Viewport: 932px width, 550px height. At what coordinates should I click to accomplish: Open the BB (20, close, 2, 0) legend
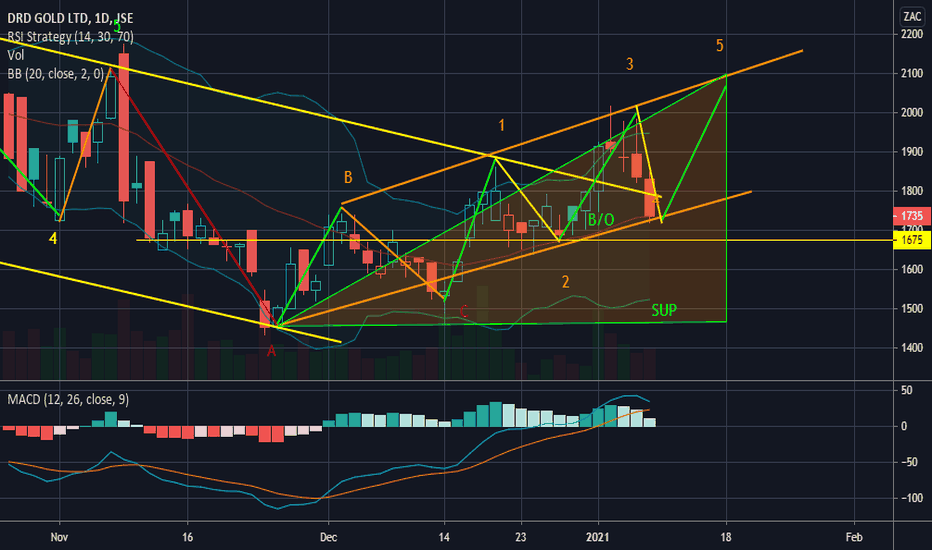pyautogui.click(x=55, y=74)
